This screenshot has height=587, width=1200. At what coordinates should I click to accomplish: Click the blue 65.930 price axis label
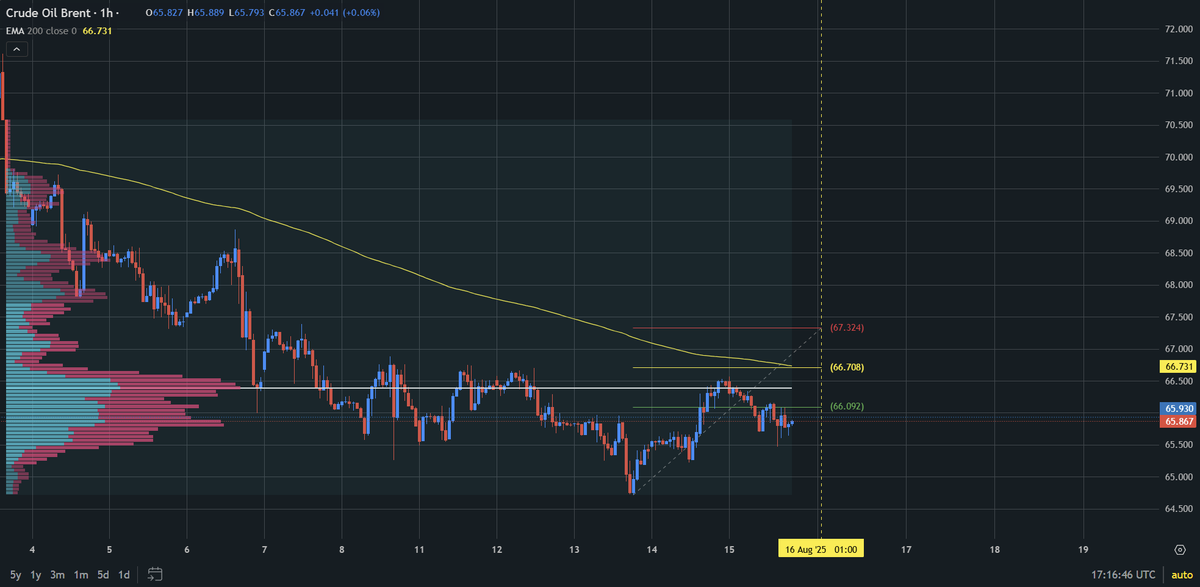coord(1176,409)
